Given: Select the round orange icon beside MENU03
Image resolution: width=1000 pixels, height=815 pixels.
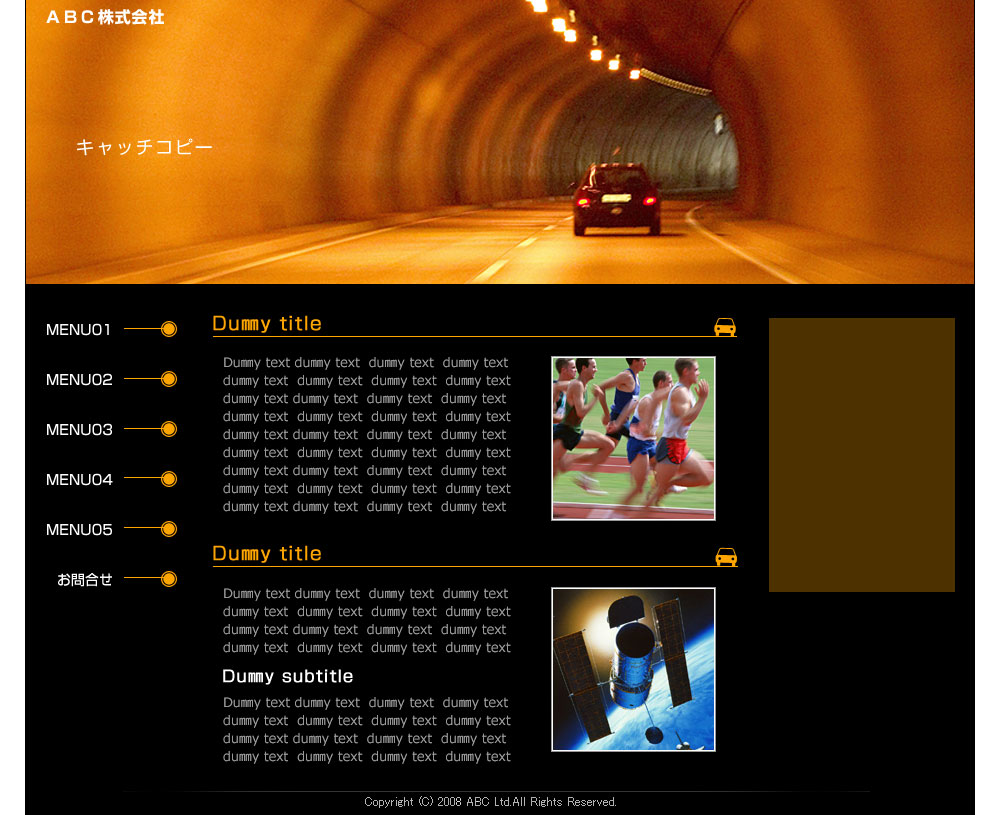Looking at the screenshot, I should click(169, 429).
